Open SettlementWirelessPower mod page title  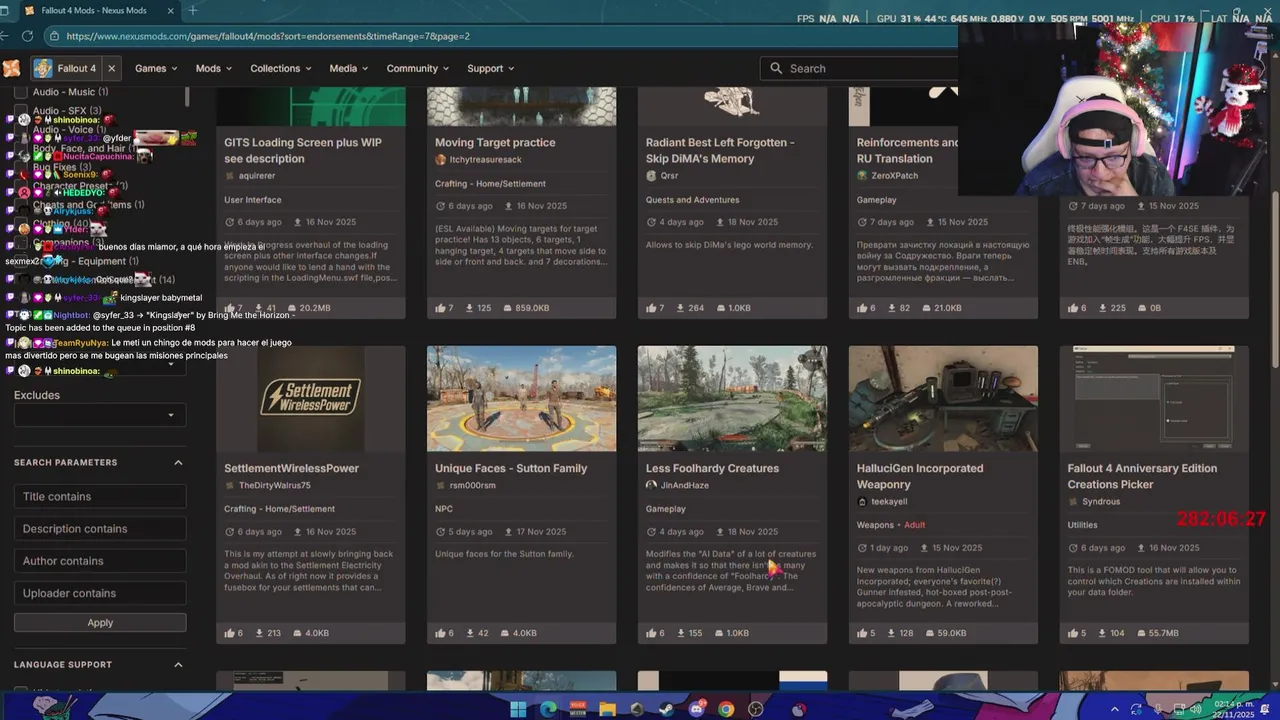[x=291, y=468]
